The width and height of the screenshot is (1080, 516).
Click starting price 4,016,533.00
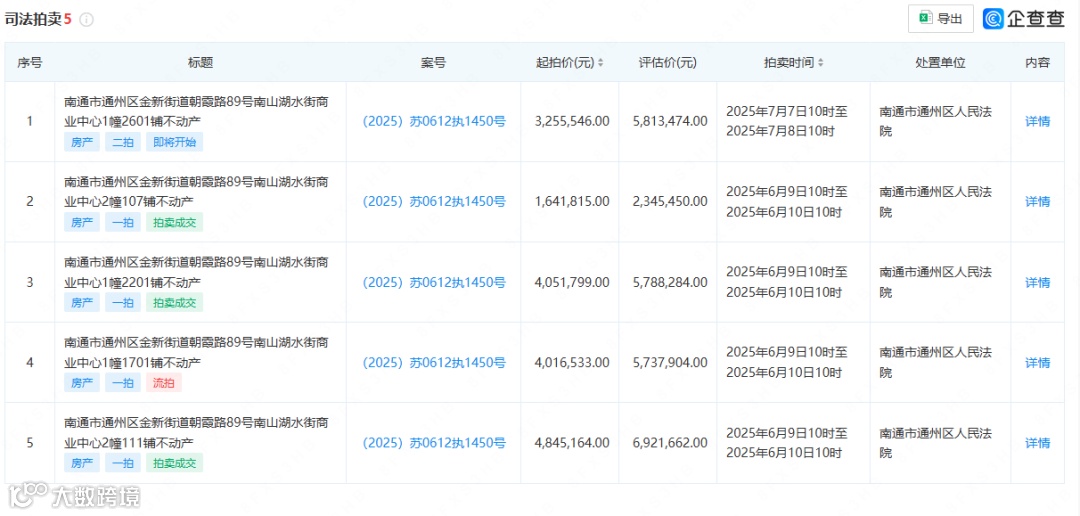pos(572,362)
